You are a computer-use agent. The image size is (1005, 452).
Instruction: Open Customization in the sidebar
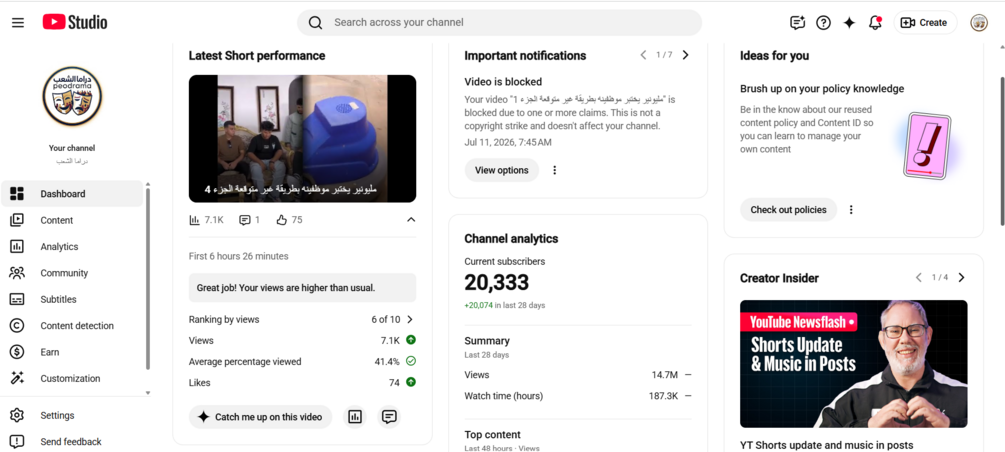pos(72,378)
